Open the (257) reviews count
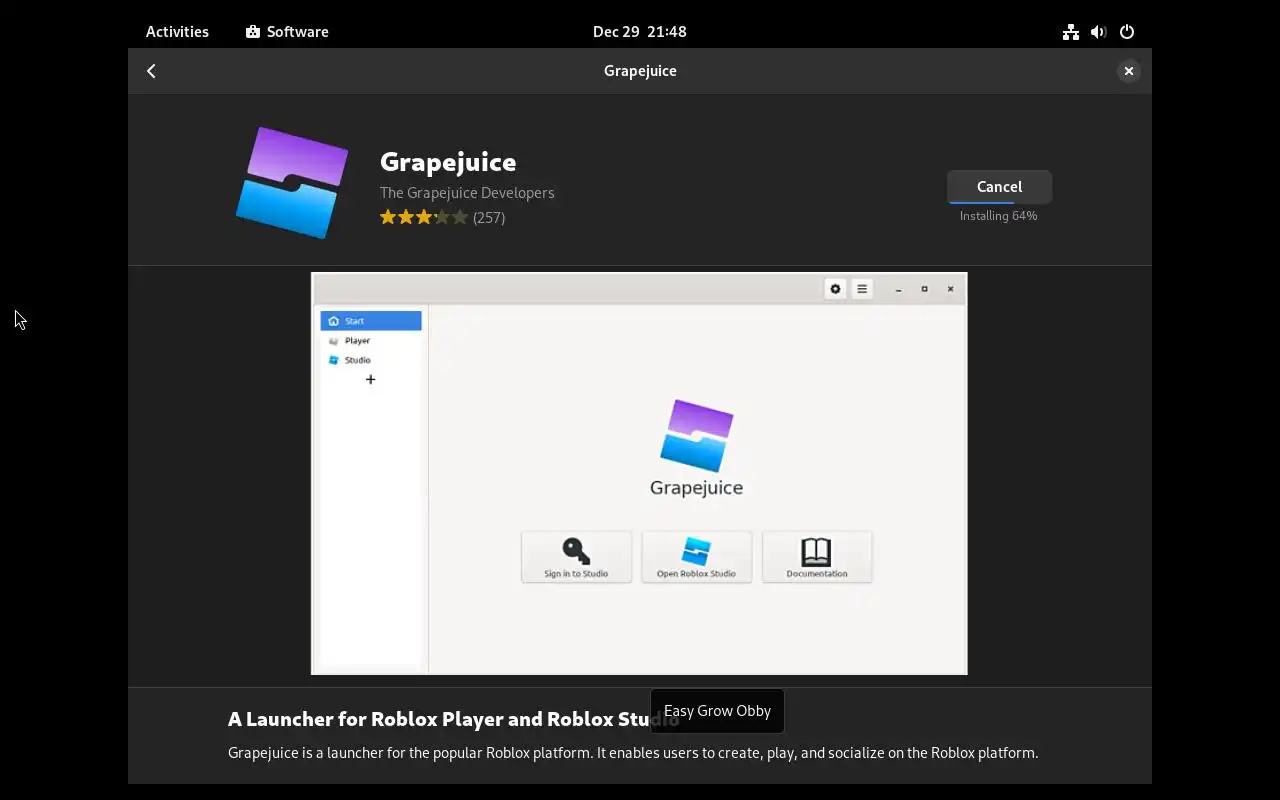The width and height of the screenshot is (1280, 800). [489, 218]
